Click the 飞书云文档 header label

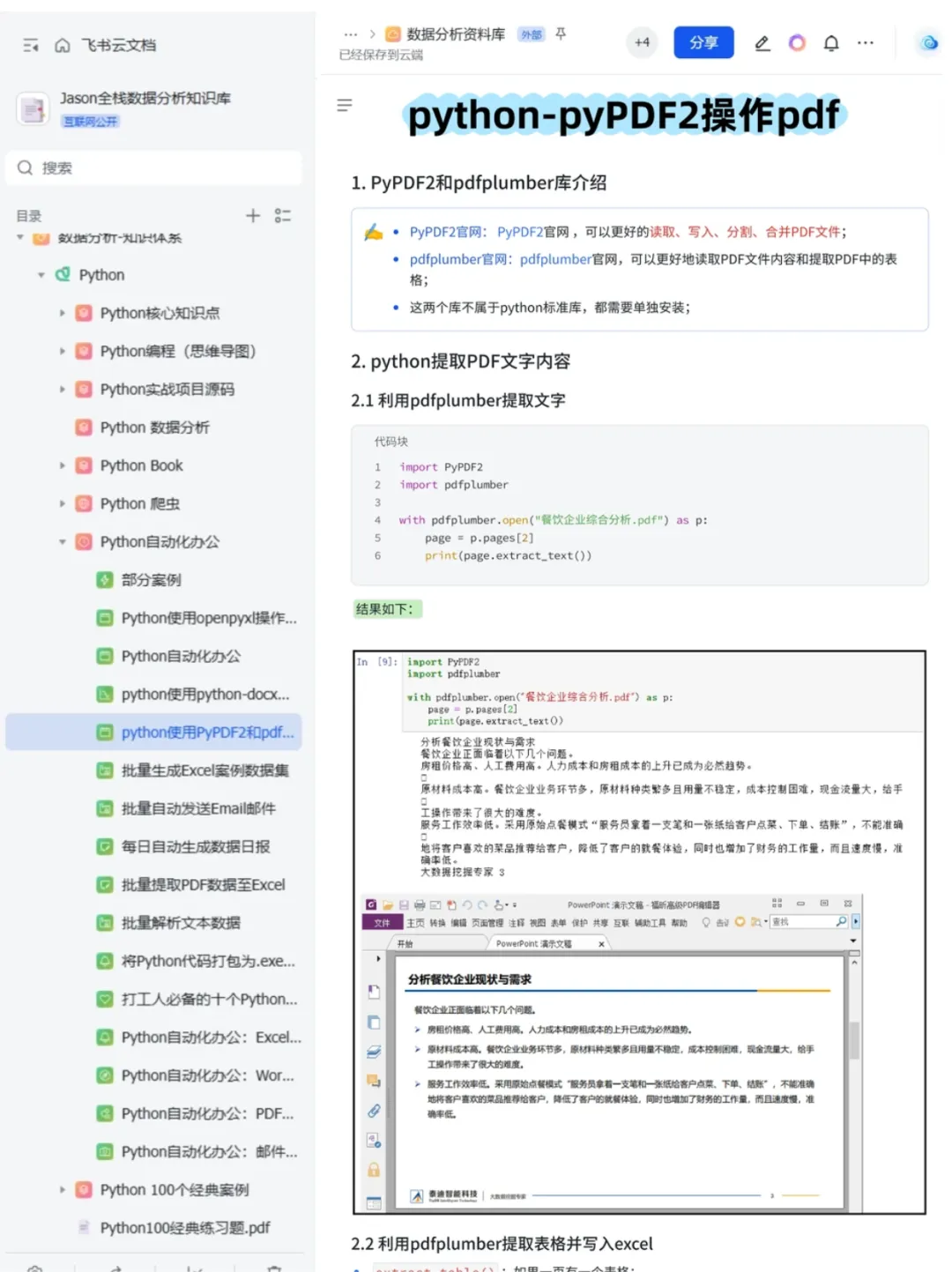coord(118,45)
